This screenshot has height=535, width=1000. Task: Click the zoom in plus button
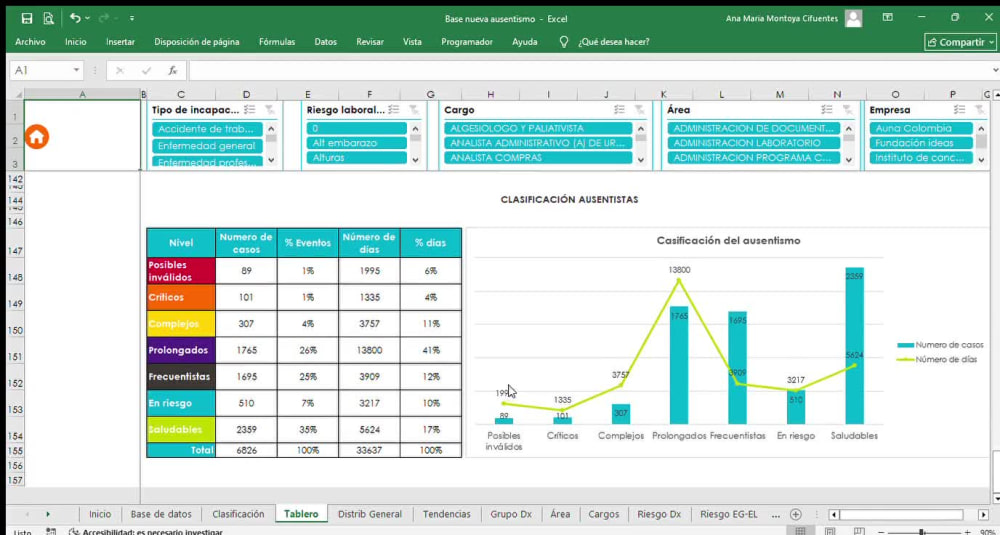click(x=966, y=531)
